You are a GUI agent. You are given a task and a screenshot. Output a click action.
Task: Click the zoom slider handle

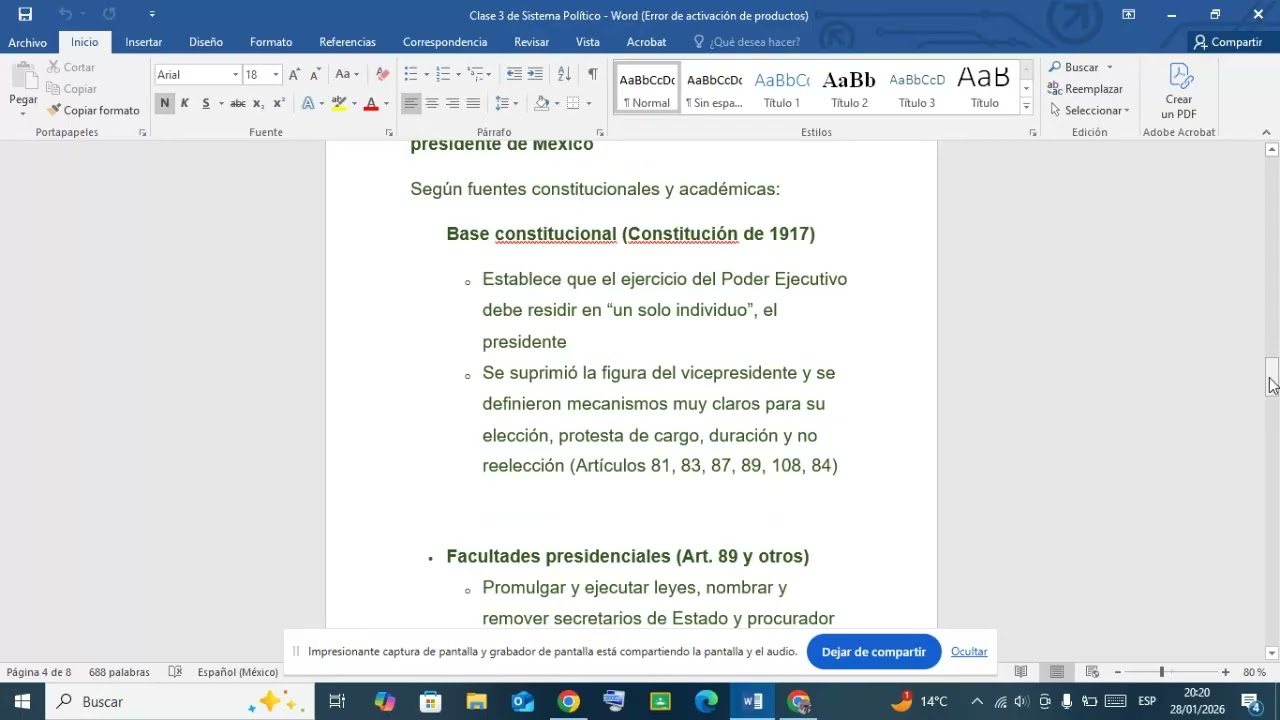(x=1161, y=672)
